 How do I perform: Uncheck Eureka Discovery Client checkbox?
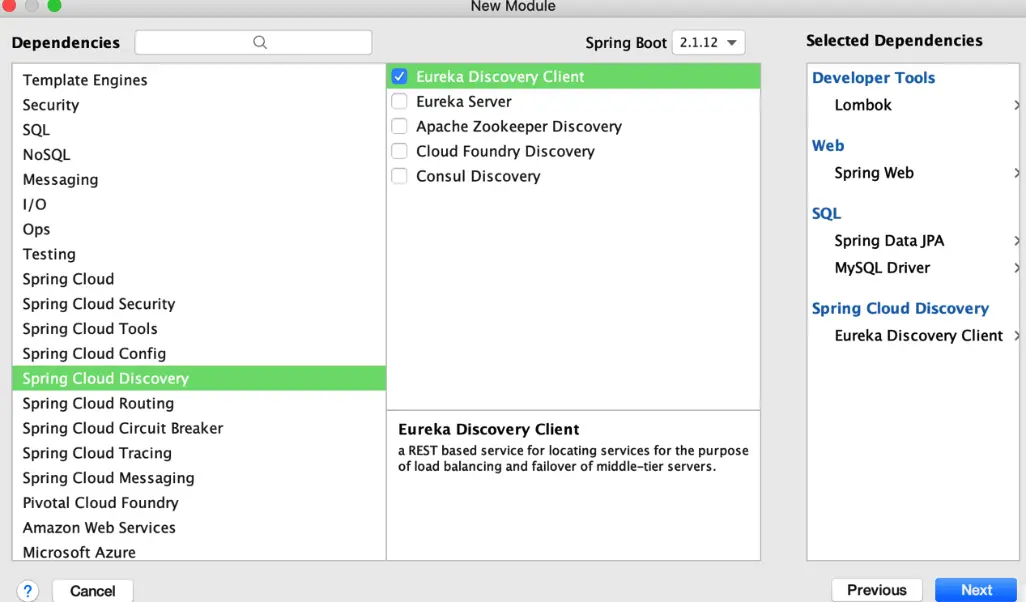click(x=399, y=77)
